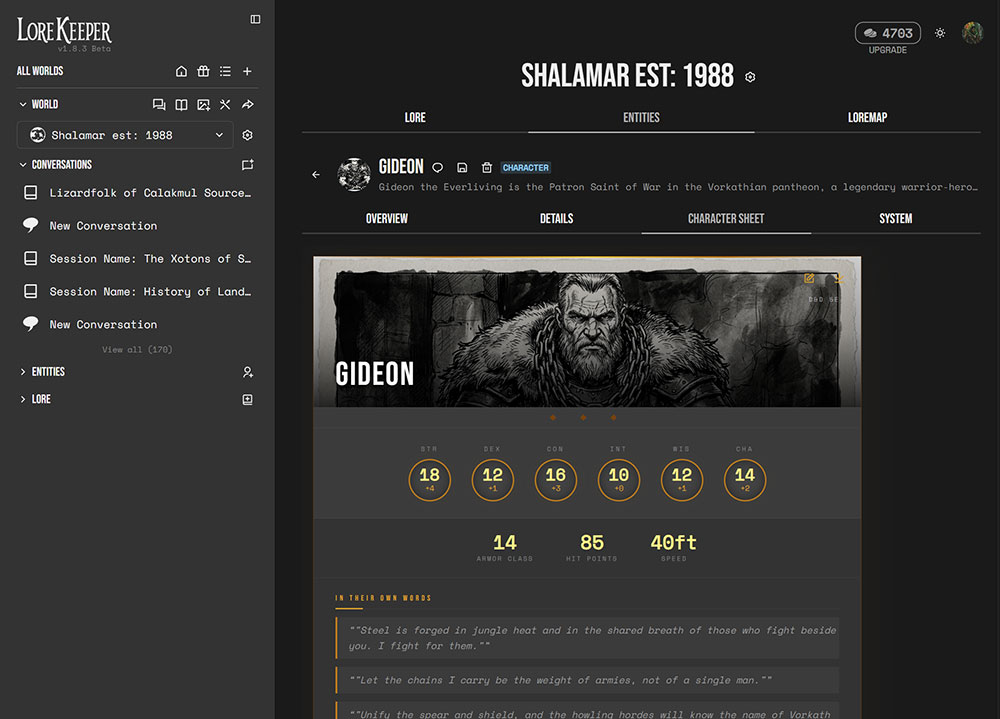1000x719 pixels.
Task: Click the edit icon on Gideon's banner image
Action: click(809, 277)
